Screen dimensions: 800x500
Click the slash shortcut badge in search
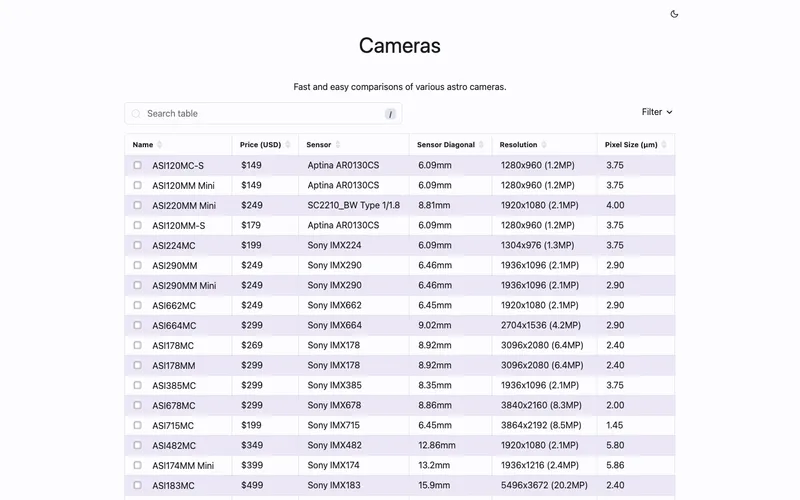(x=390, y=114)
